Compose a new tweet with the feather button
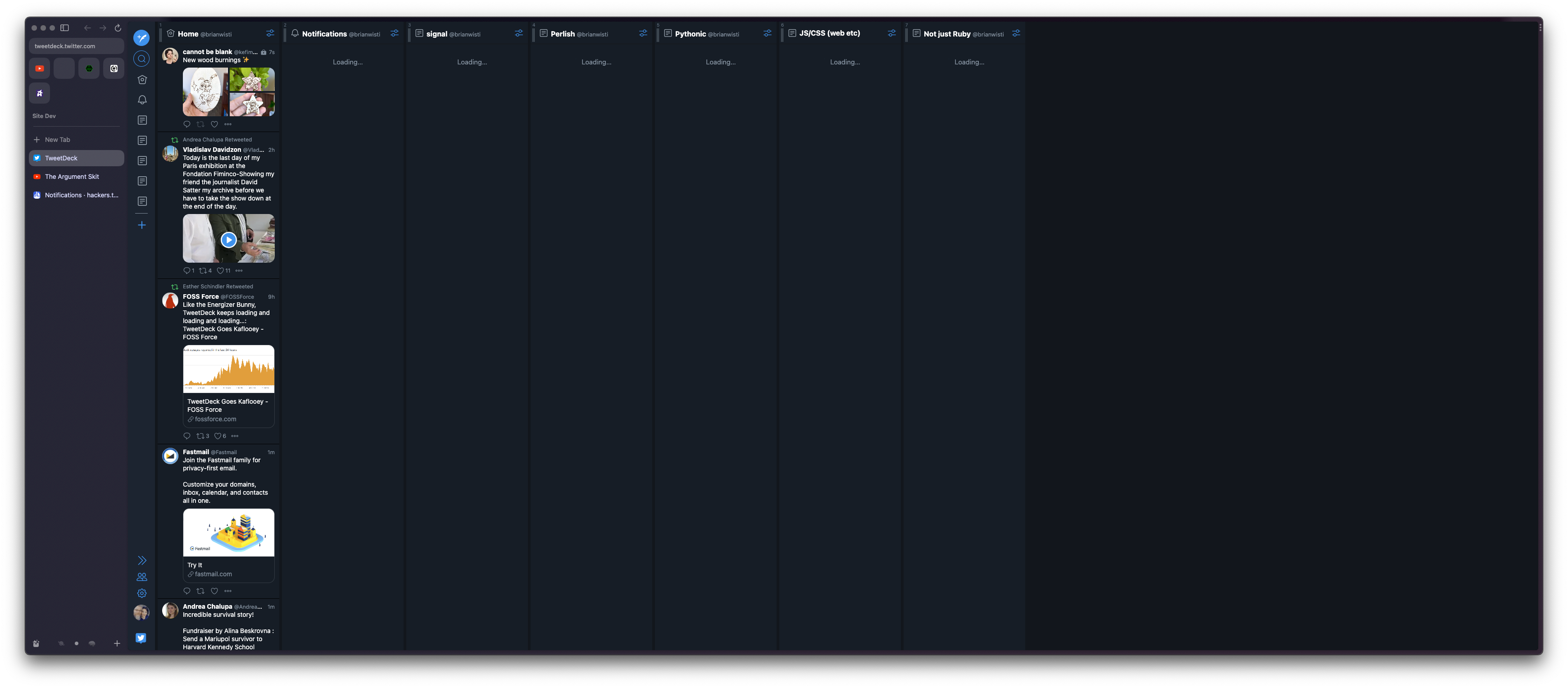Viewport: 1568px width, 688px height. pos(141,38)
